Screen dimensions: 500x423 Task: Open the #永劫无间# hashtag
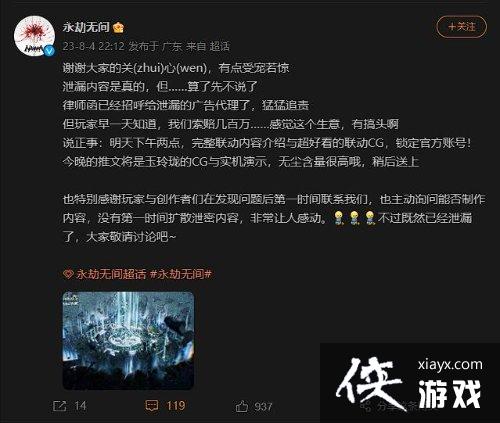point(181,274)
